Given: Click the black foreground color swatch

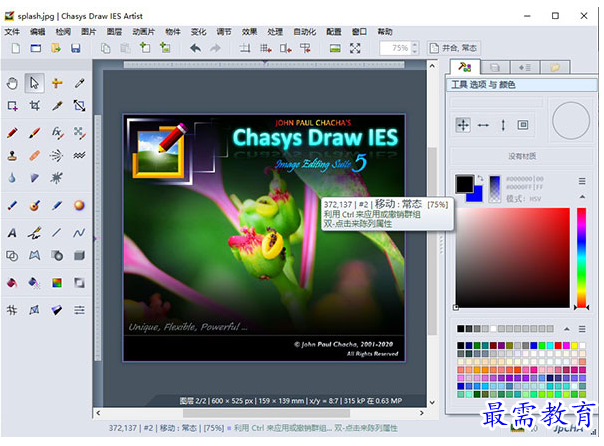Looking at the screenshot, I should point(464,183).
